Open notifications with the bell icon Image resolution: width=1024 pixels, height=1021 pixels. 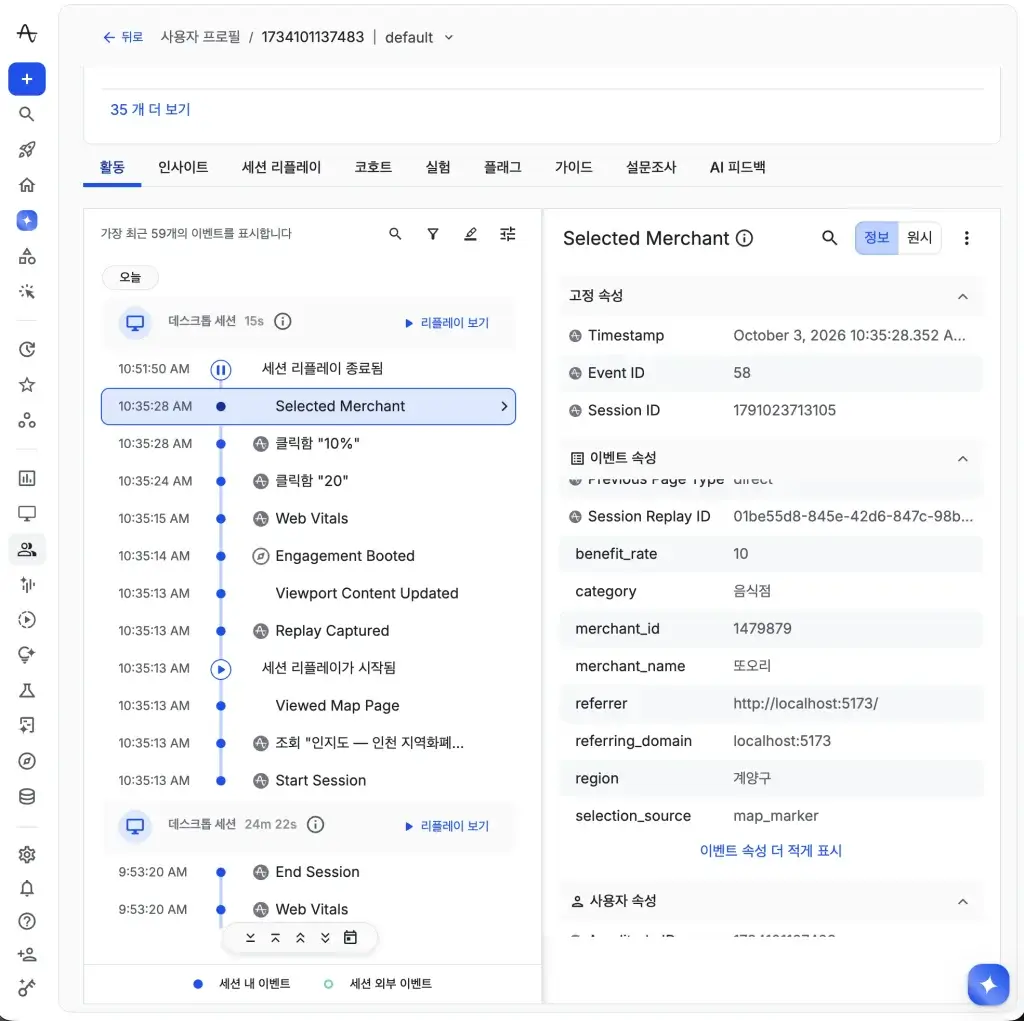(27, 888)
